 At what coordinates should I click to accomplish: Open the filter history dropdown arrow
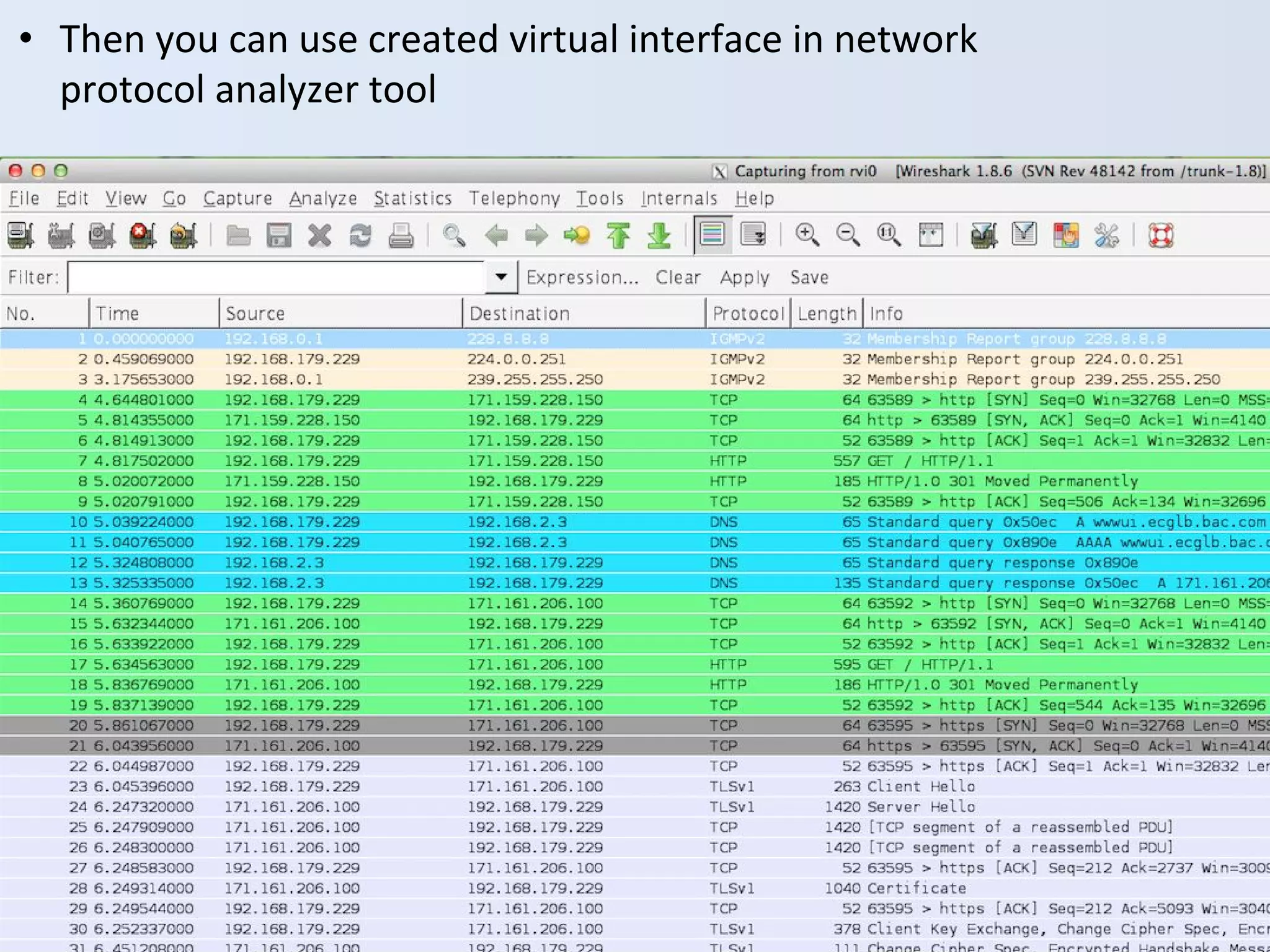(x=501, y=277)
